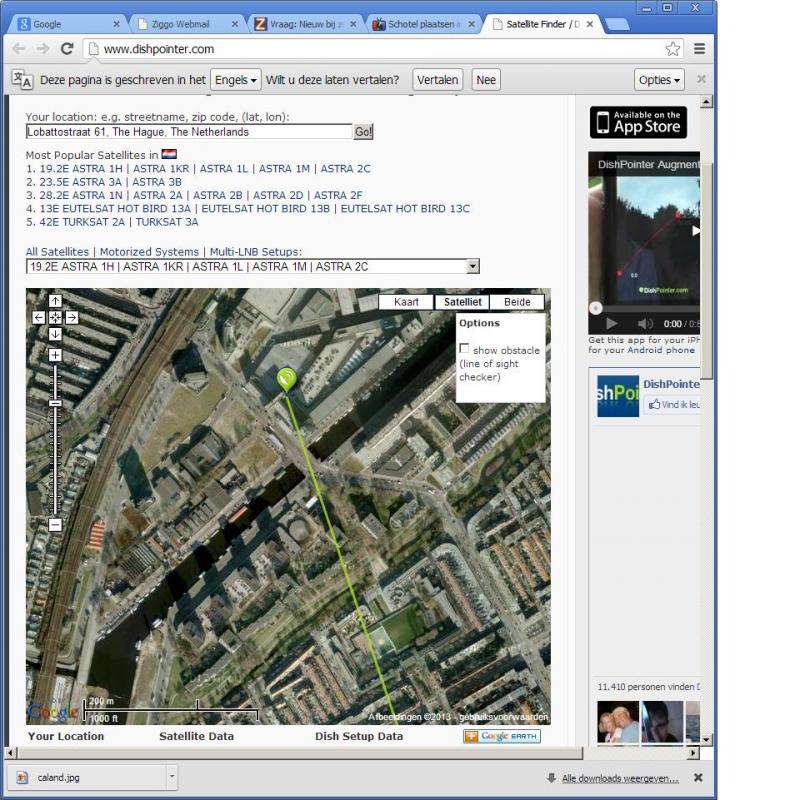
Task: Close the downloads bar
Action: point(698,777)
